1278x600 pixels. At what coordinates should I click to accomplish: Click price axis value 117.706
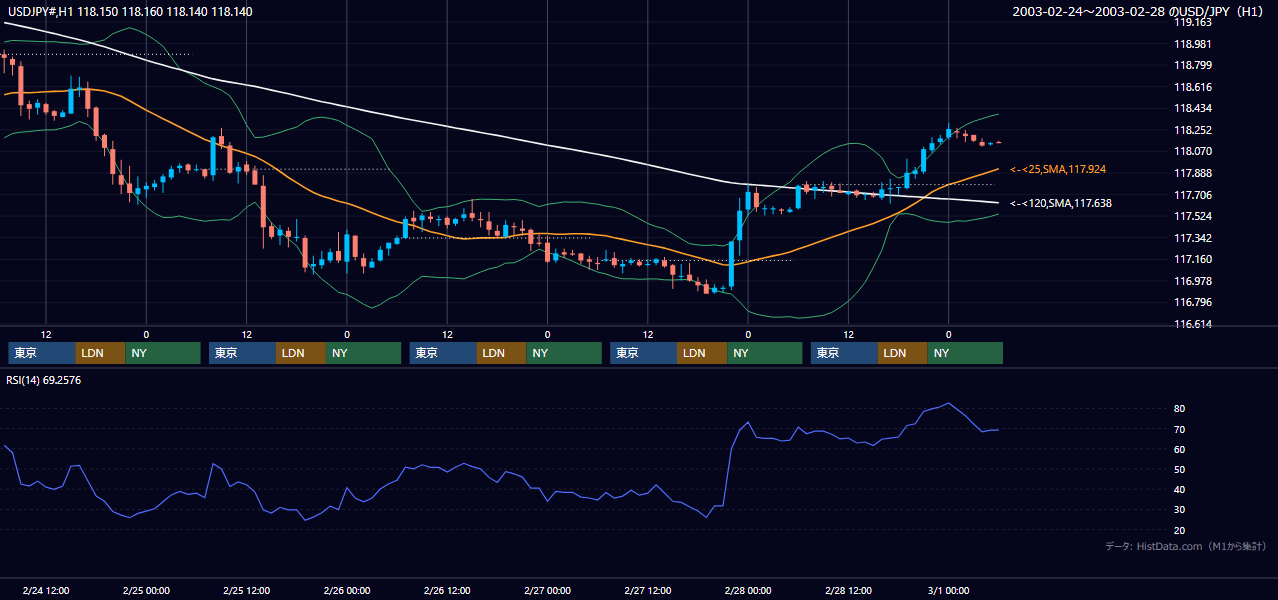(x=1192, y=195)
